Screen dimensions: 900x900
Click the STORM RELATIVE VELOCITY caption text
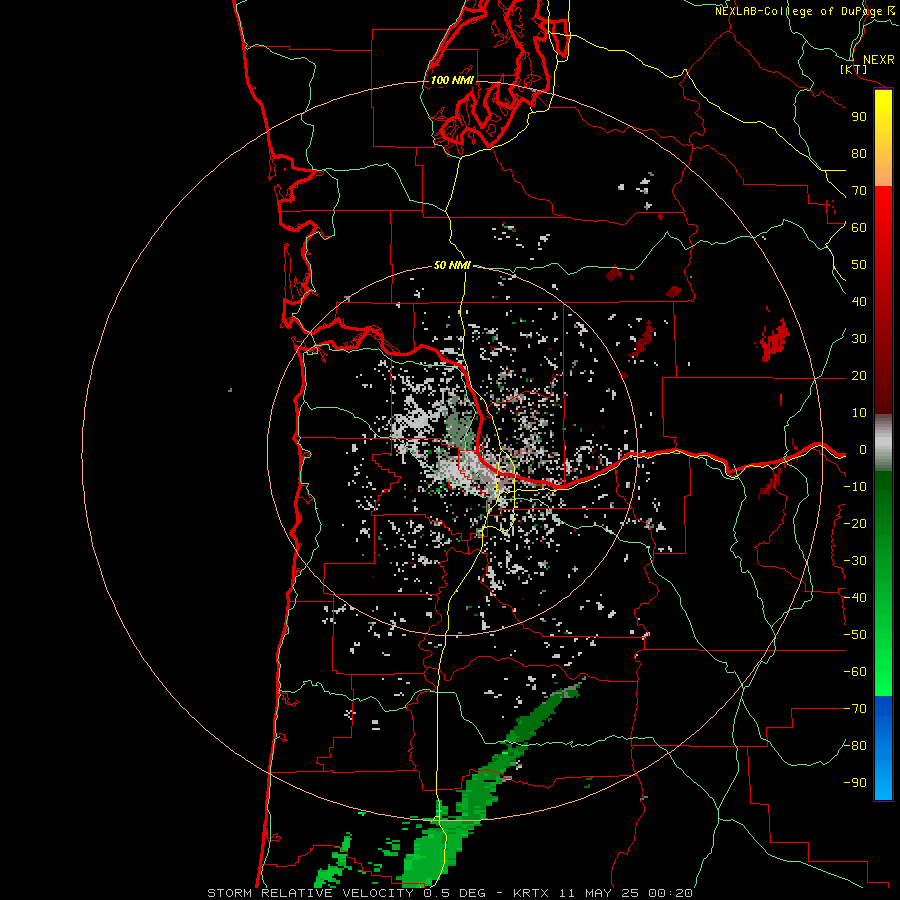coord(310,893)
